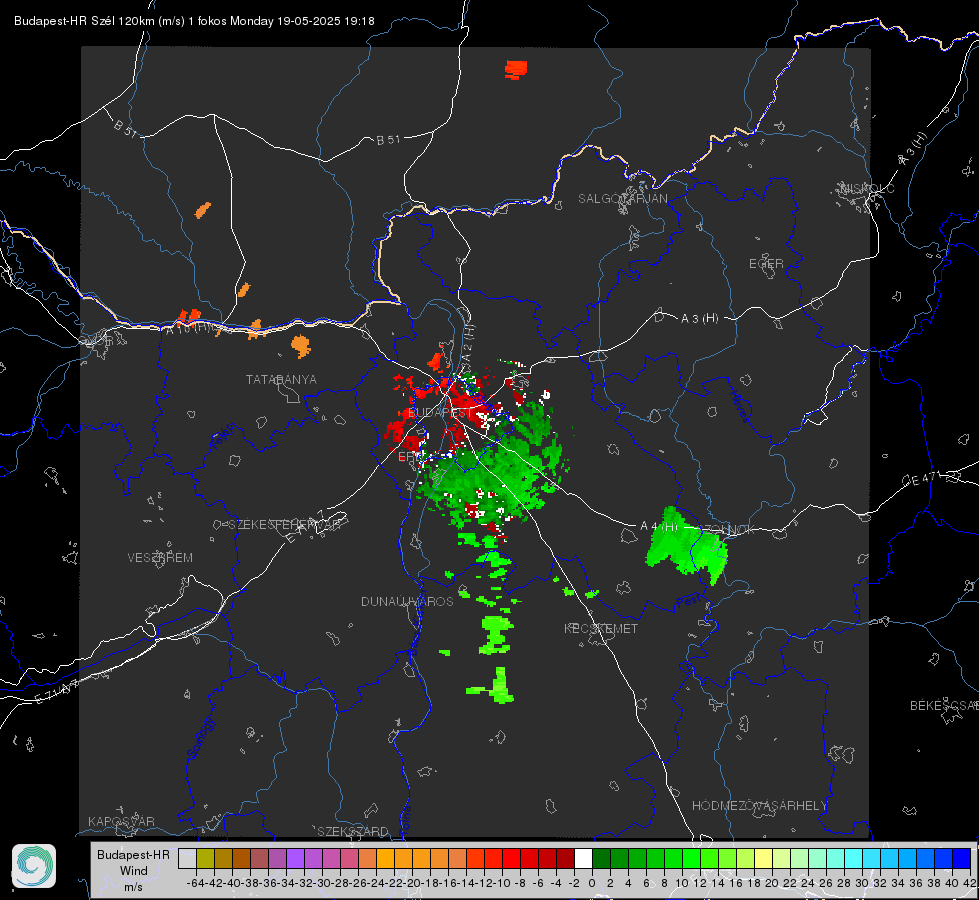This screenshot has width=979, height=900.
Task: Select the SZÉKESFEHÉRVÁR city label
Action: pos(284,525)
